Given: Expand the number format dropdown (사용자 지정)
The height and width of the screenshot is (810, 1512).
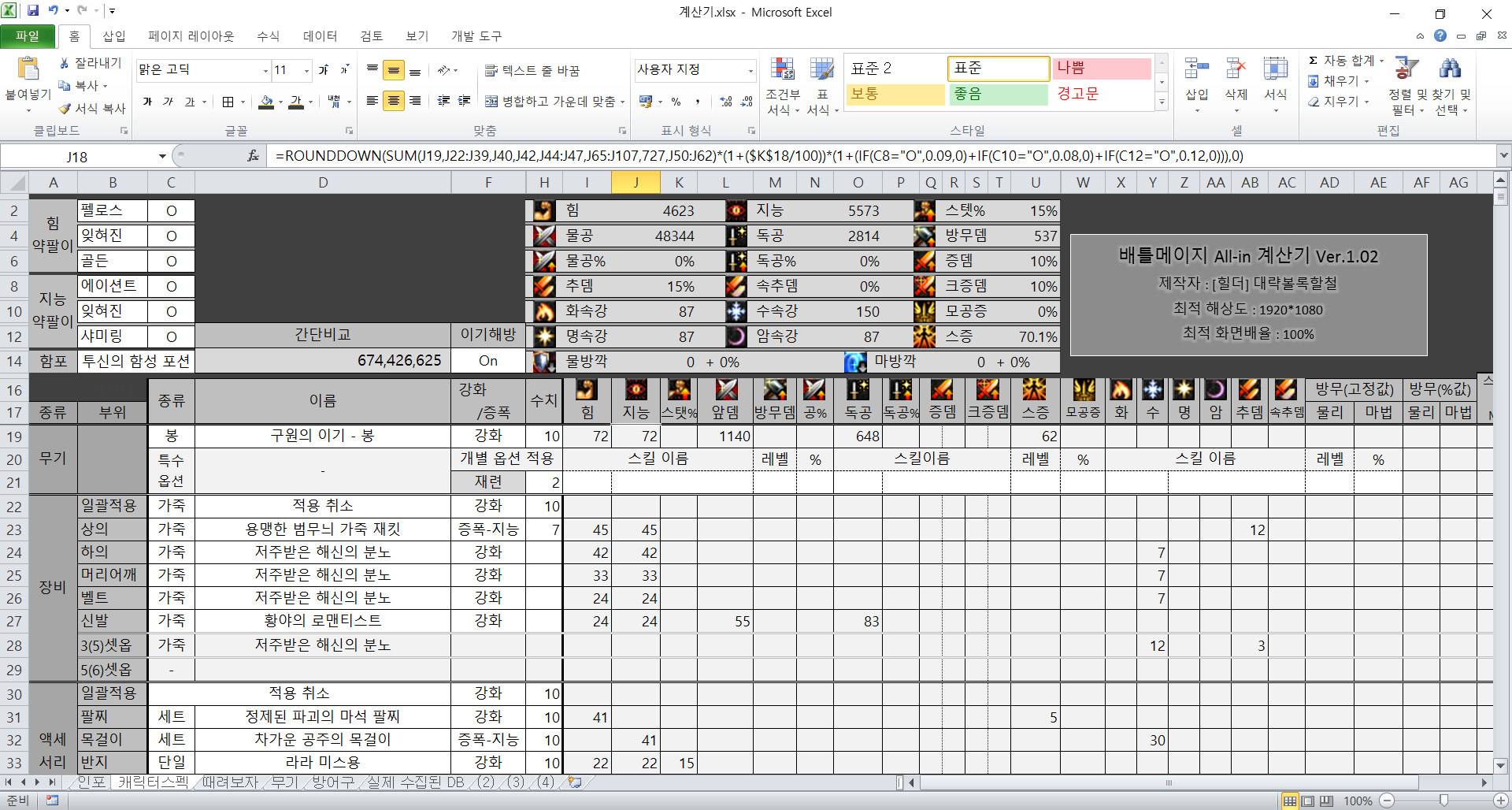Looking at the screenshot, I should [750, 71].
